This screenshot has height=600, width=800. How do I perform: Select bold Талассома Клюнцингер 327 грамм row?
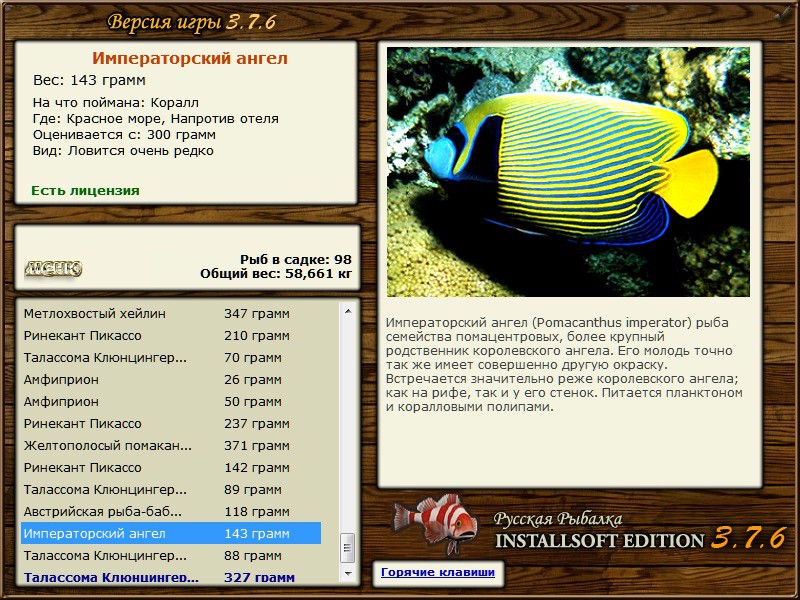pos(171,576)
